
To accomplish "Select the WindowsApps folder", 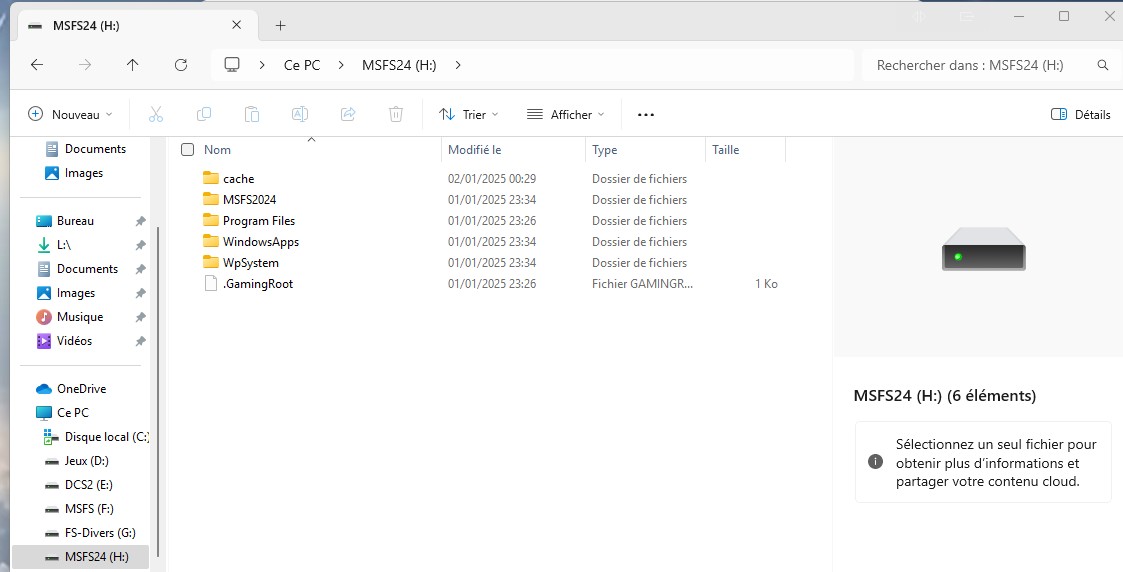I will coord(261,242).
